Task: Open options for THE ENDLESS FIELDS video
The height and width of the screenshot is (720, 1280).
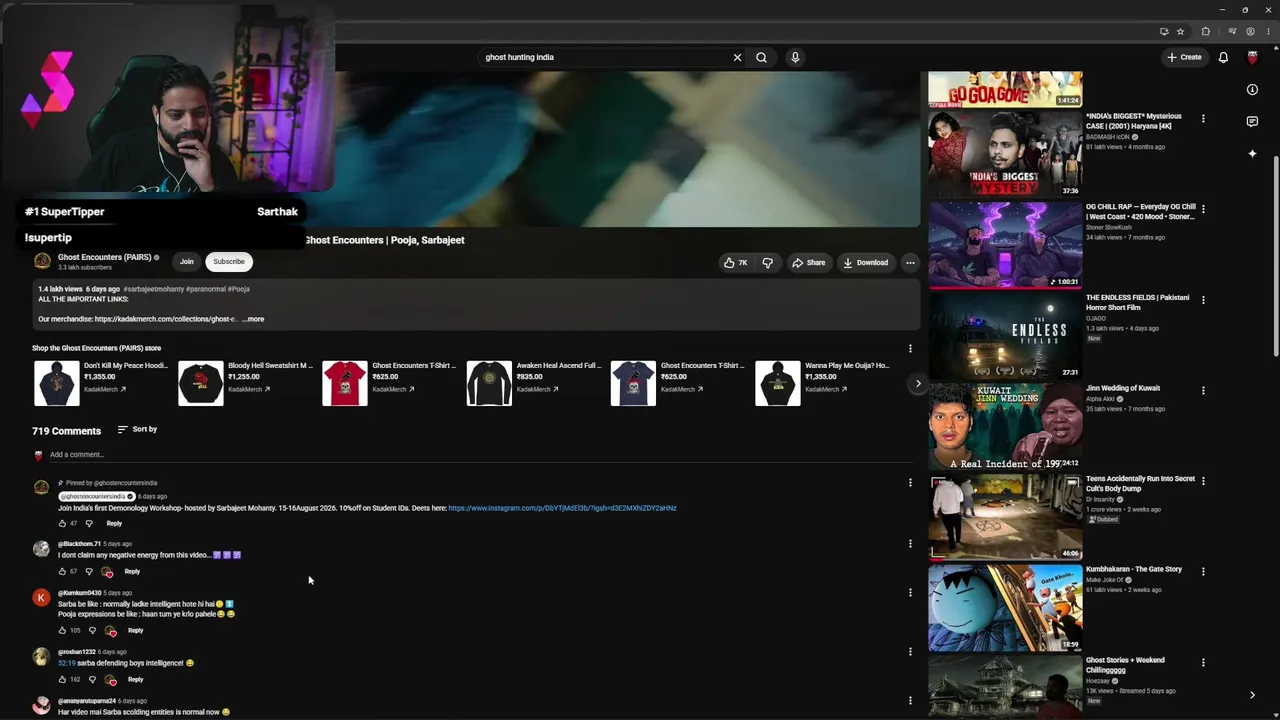Action: point(1203,299)
